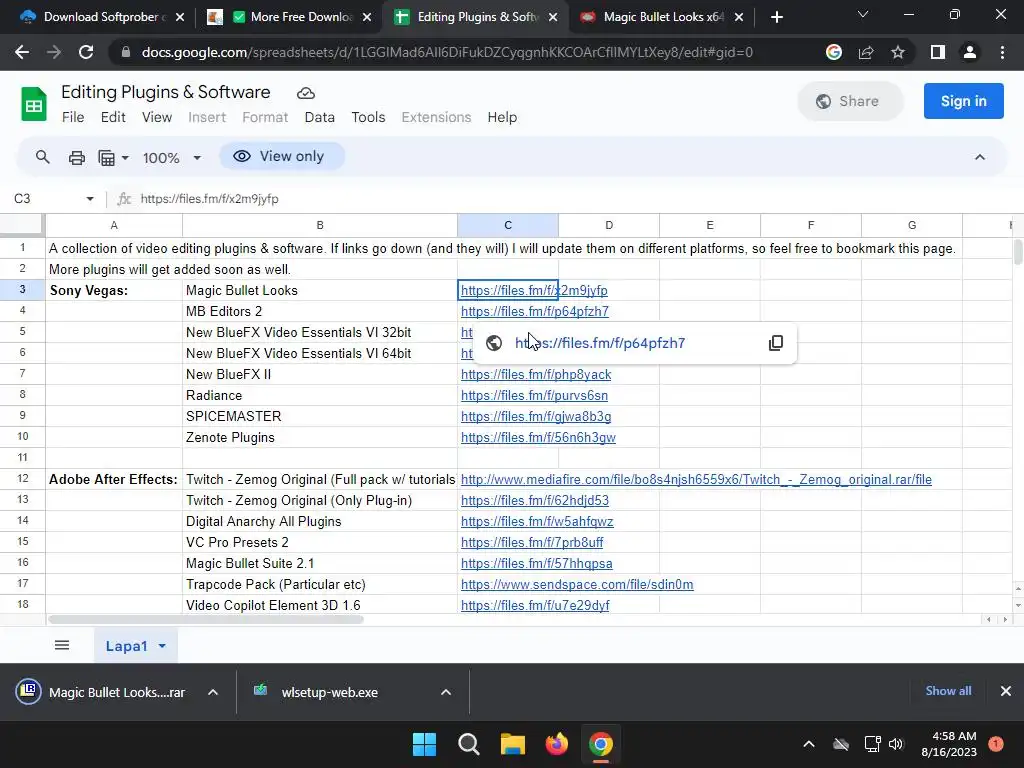Open a new browser tab with plus
Image resolution: width=1024 pixels, height=768 pixels.
tap(776, 17)
